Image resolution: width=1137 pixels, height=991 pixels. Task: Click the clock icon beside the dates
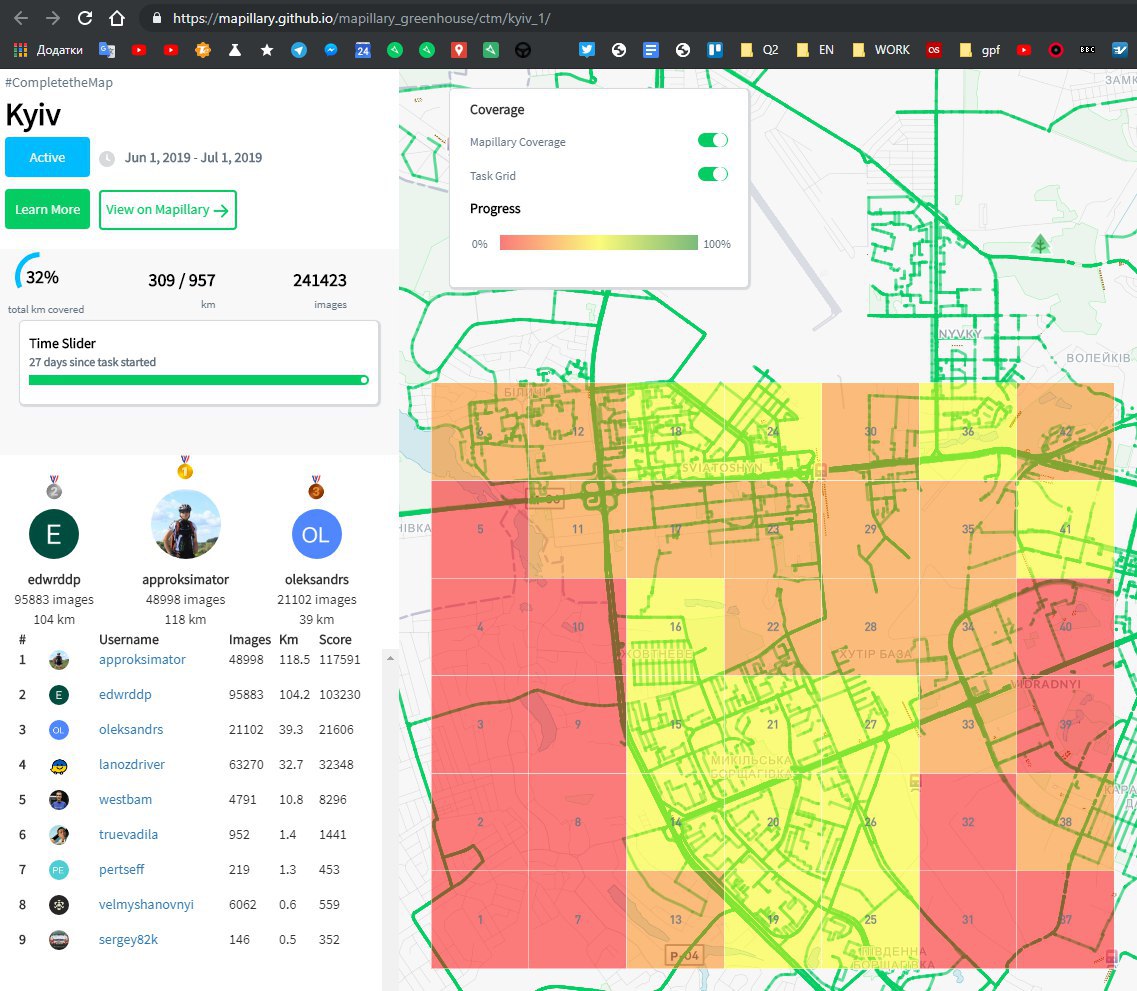[107, 159]
